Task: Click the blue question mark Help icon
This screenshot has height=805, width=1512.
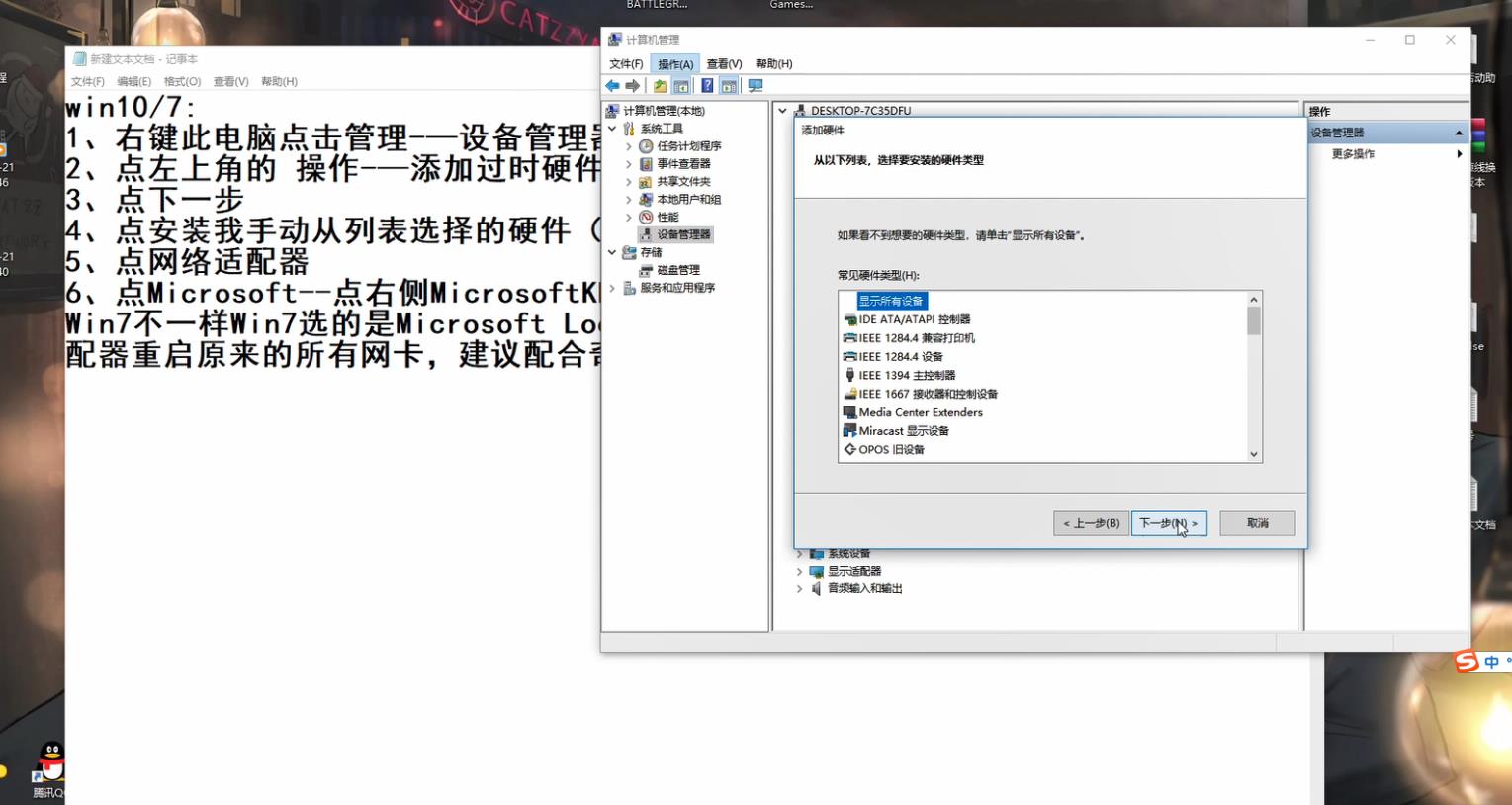Action: coord(707,86)
